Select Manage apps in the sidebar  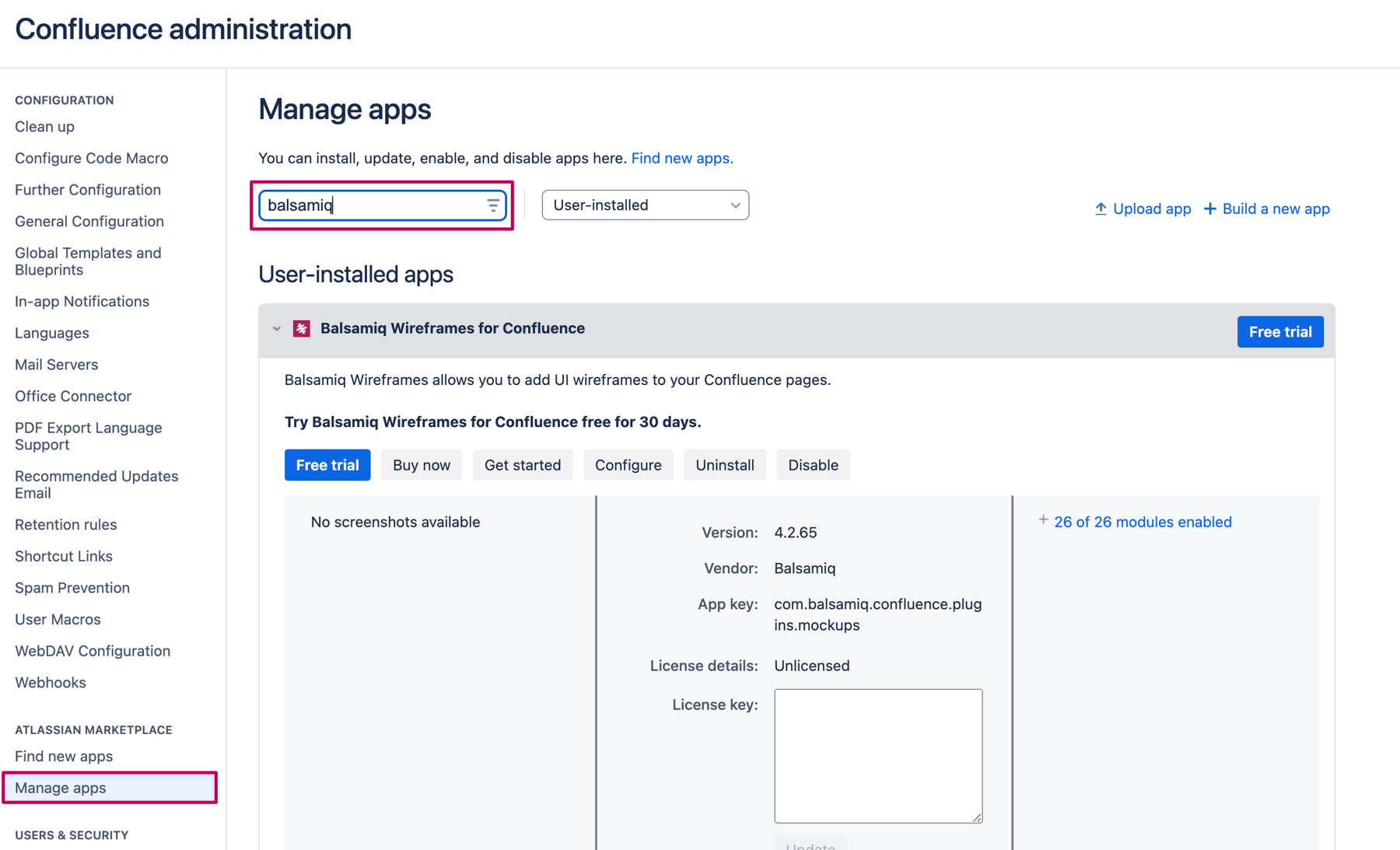[x=61, y=787]
